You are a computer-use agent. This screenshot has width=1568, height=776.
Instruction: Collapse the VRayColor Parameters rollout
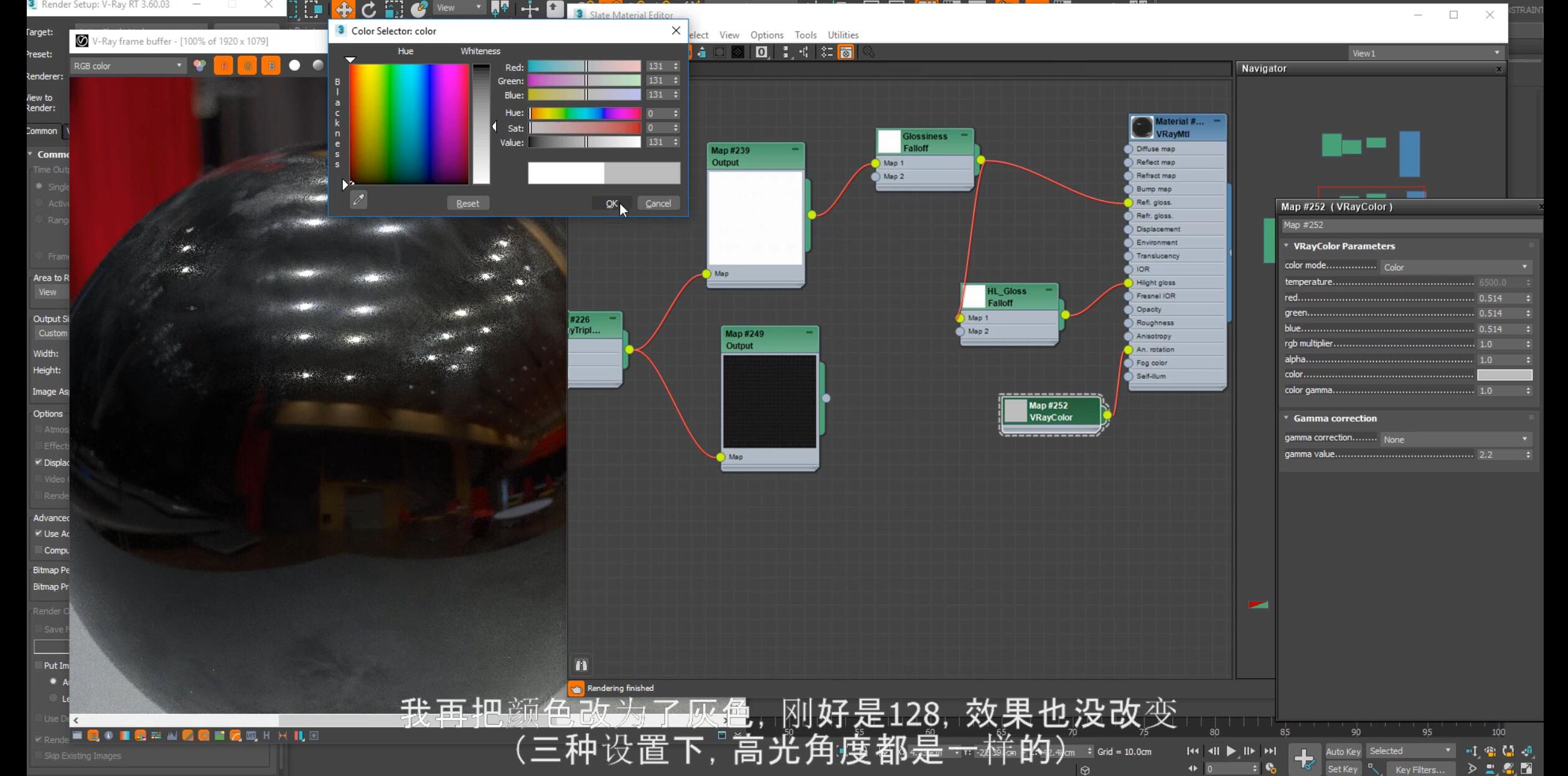1344,246
